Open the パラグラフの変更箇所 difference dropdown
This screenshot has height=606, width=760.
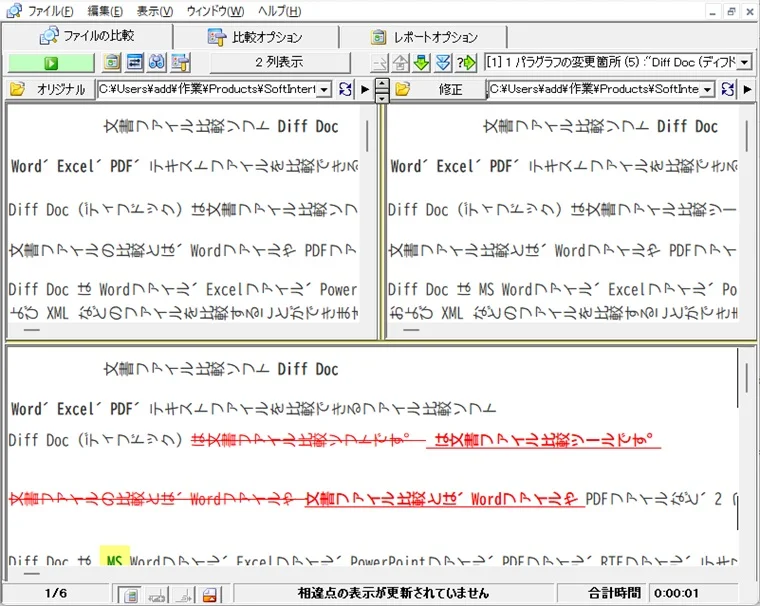pos(745,62)
